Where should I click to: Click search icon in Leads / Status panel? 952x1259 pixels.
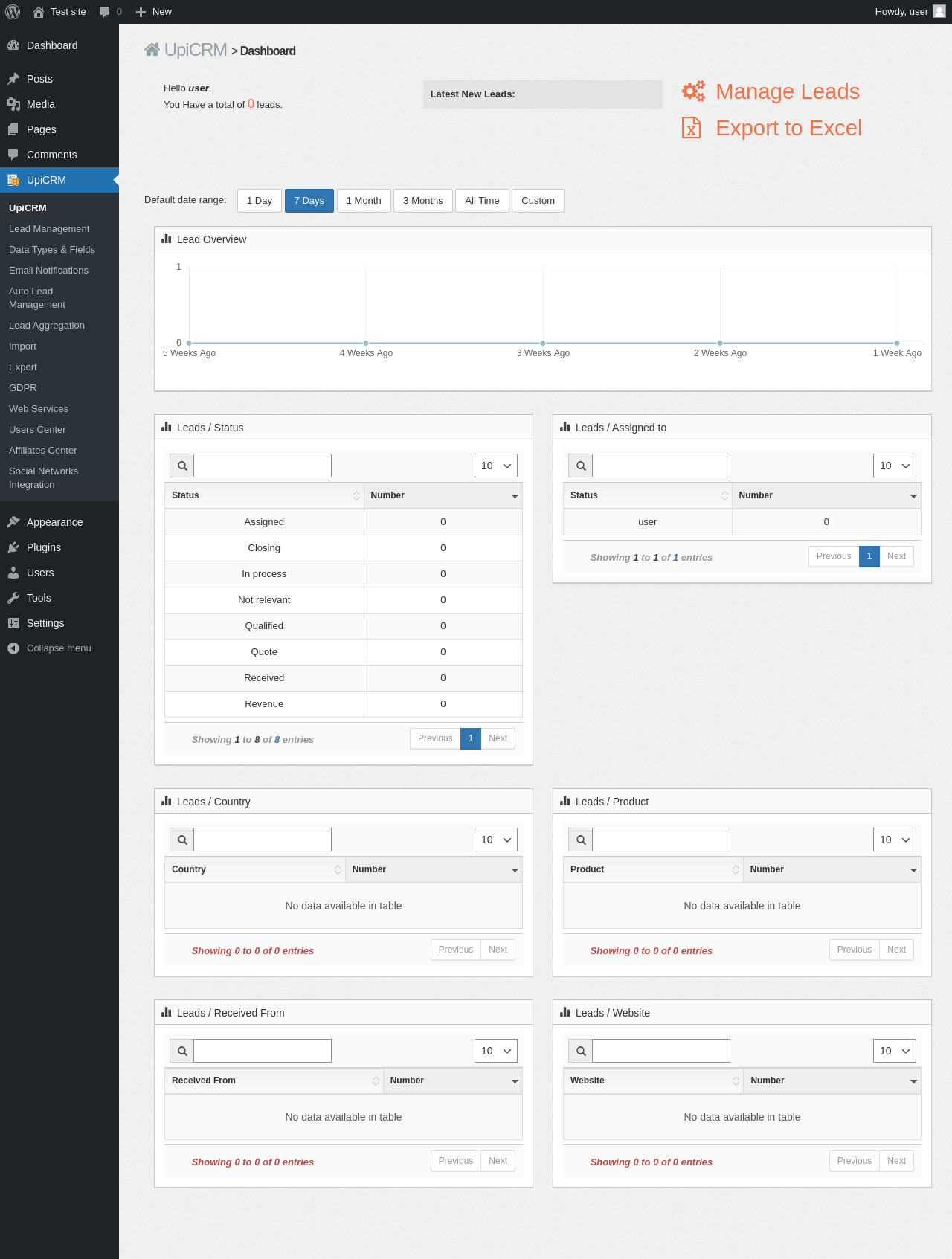pos(182,466)
